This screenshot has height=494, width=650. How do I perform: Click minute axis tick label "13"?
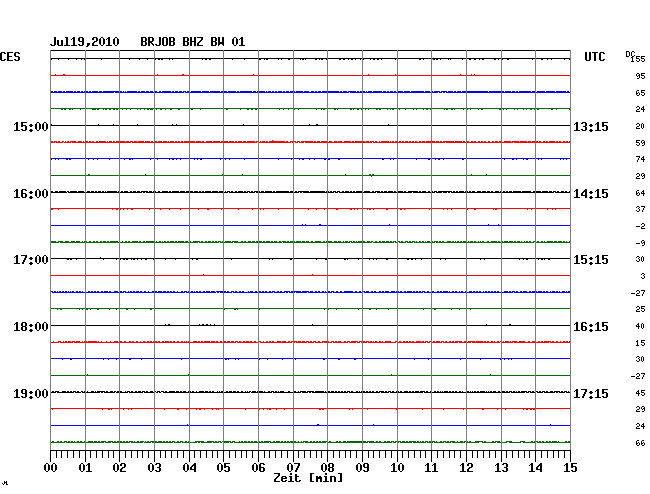click(501, 467)
